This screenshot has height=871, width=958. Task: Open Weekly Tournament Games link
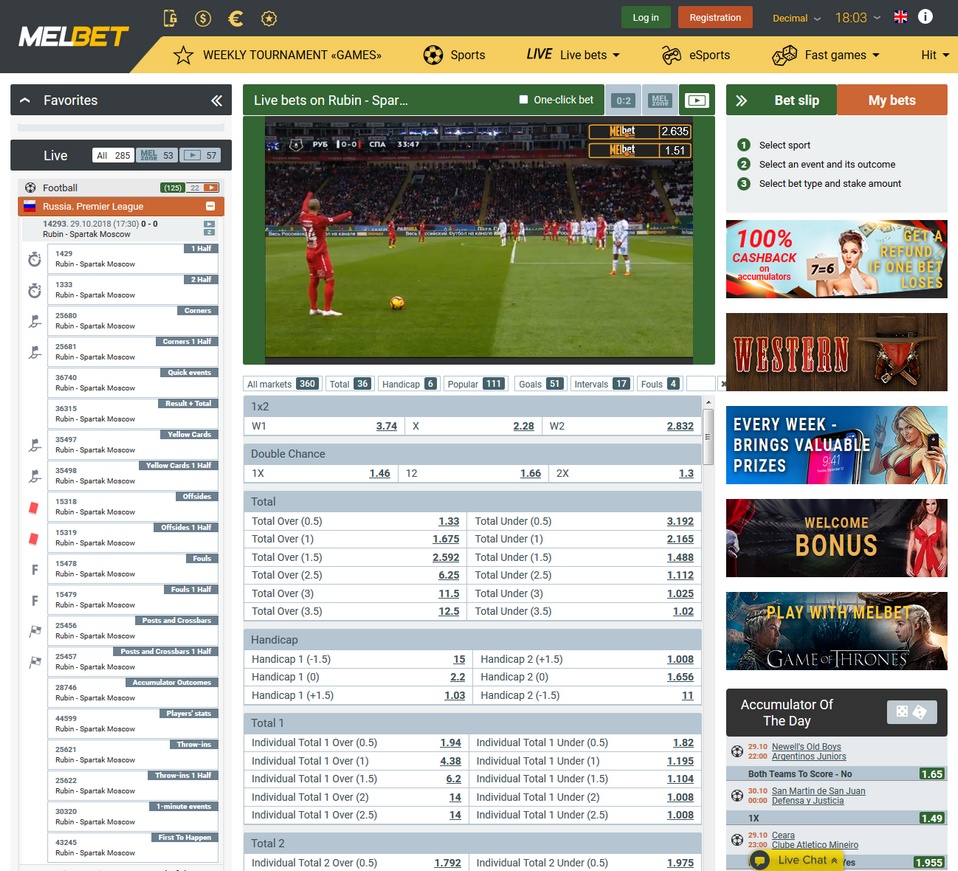[292, 55]
